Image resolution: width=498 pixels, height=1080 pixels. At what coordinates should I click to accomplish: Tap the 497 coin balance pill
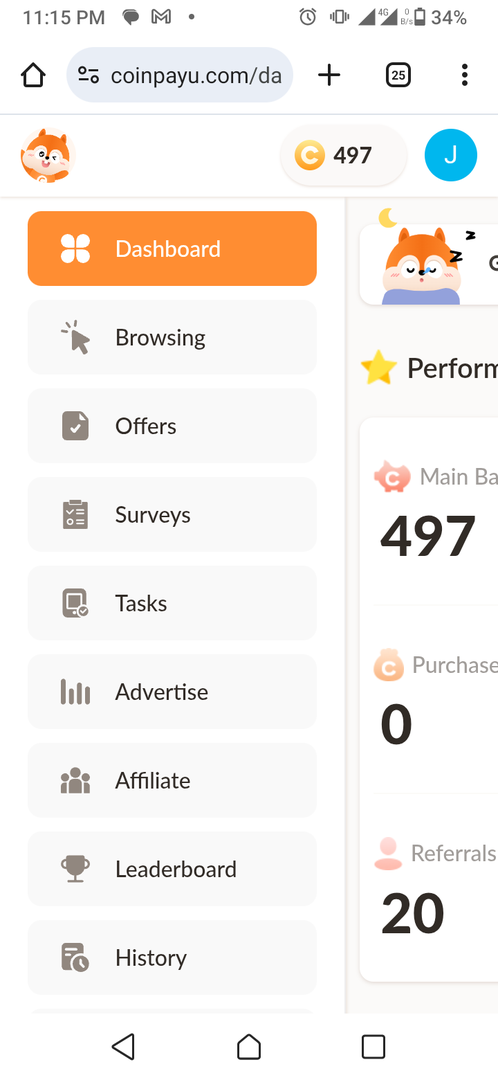(343, 156)
